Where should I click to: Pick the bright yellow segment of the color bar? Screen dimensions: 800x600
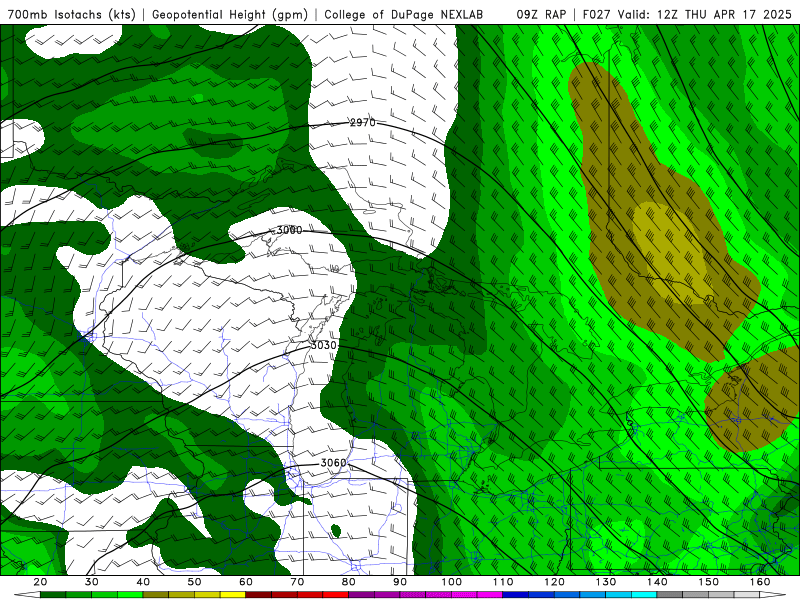[233, 595]
